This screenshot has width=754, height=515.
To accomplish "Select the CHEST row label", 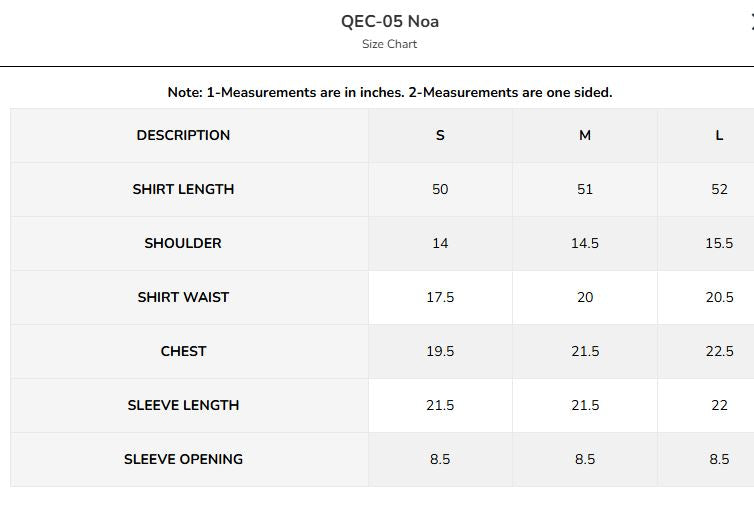I will (x=183, y=351).
